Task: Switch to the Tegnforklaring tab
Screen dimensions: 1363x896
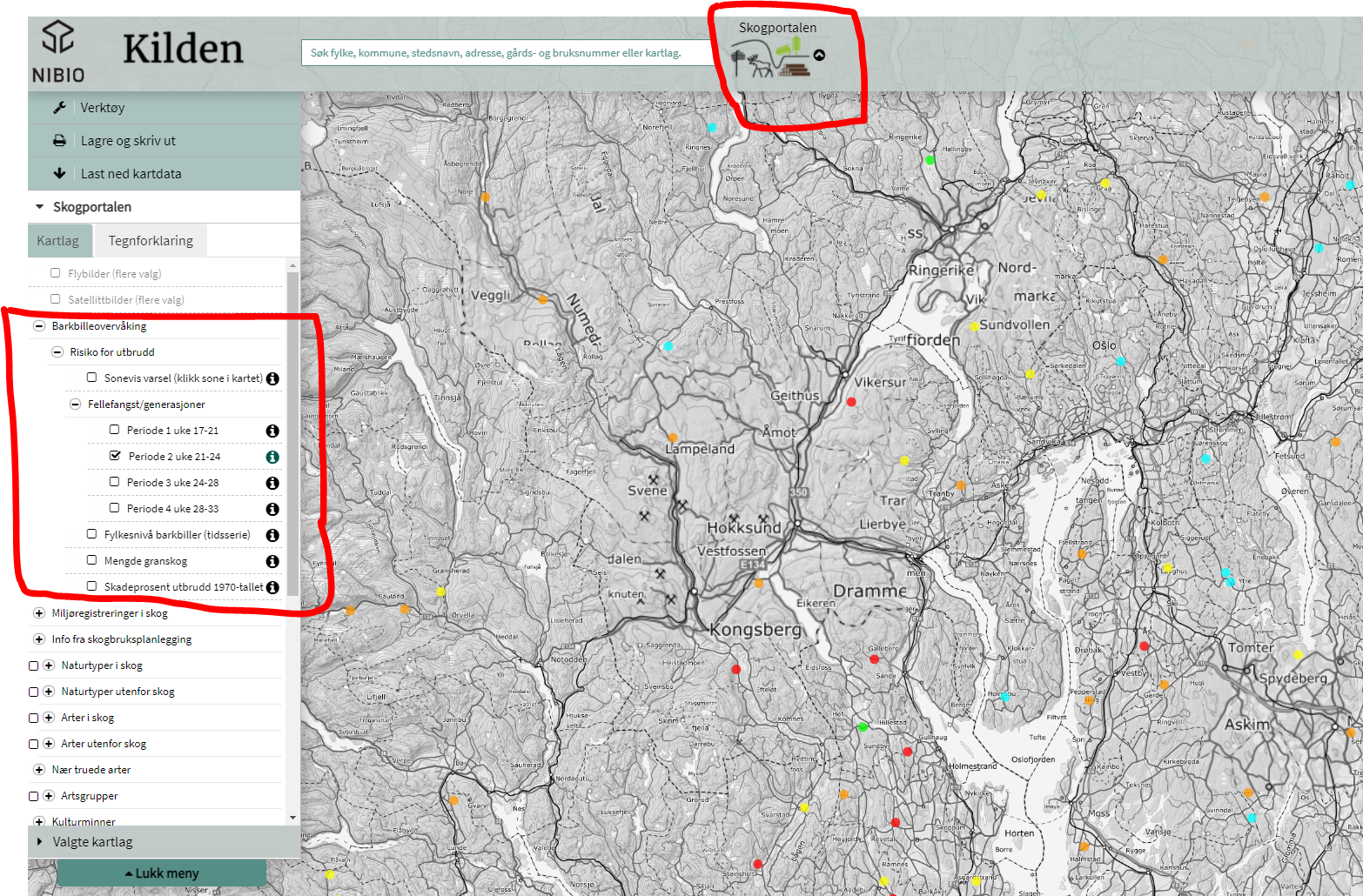Action: [151, 241]
